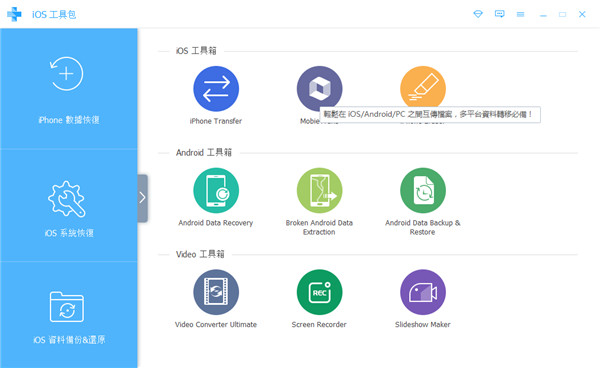600x368 pixels.
Task: Click the Slideshow Maker label
Action: tap(422, 324)
